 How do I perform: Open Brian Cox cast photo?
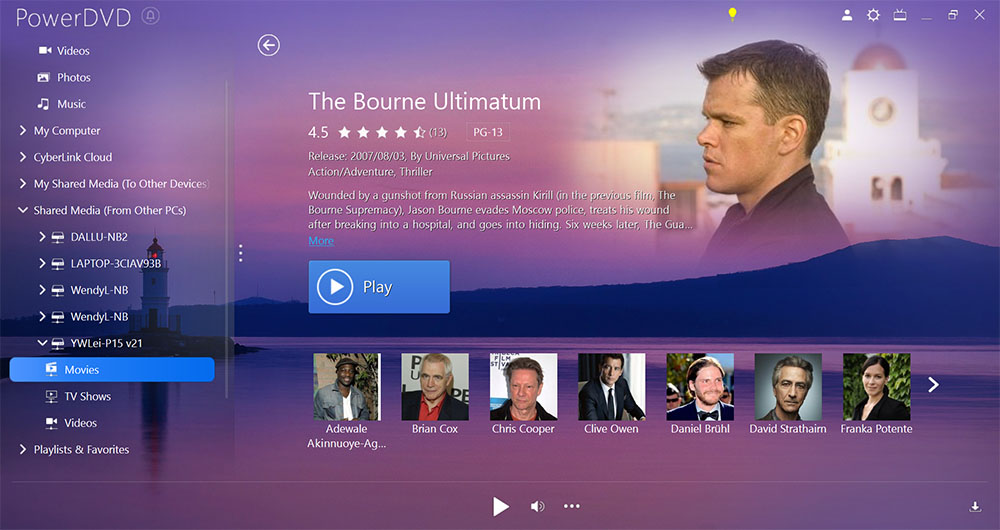click(435, 386)
